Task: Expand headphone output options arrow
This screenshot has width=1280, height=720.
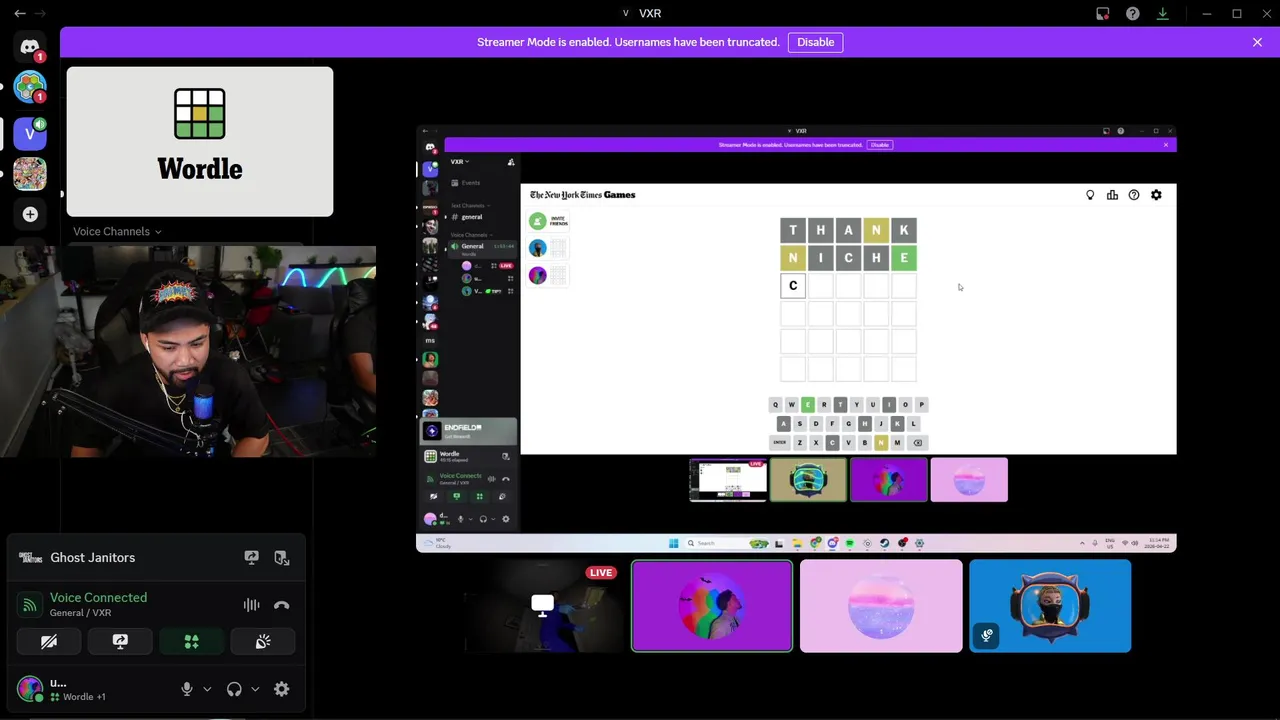Action: pyautogui.click(x=255, y=689)
